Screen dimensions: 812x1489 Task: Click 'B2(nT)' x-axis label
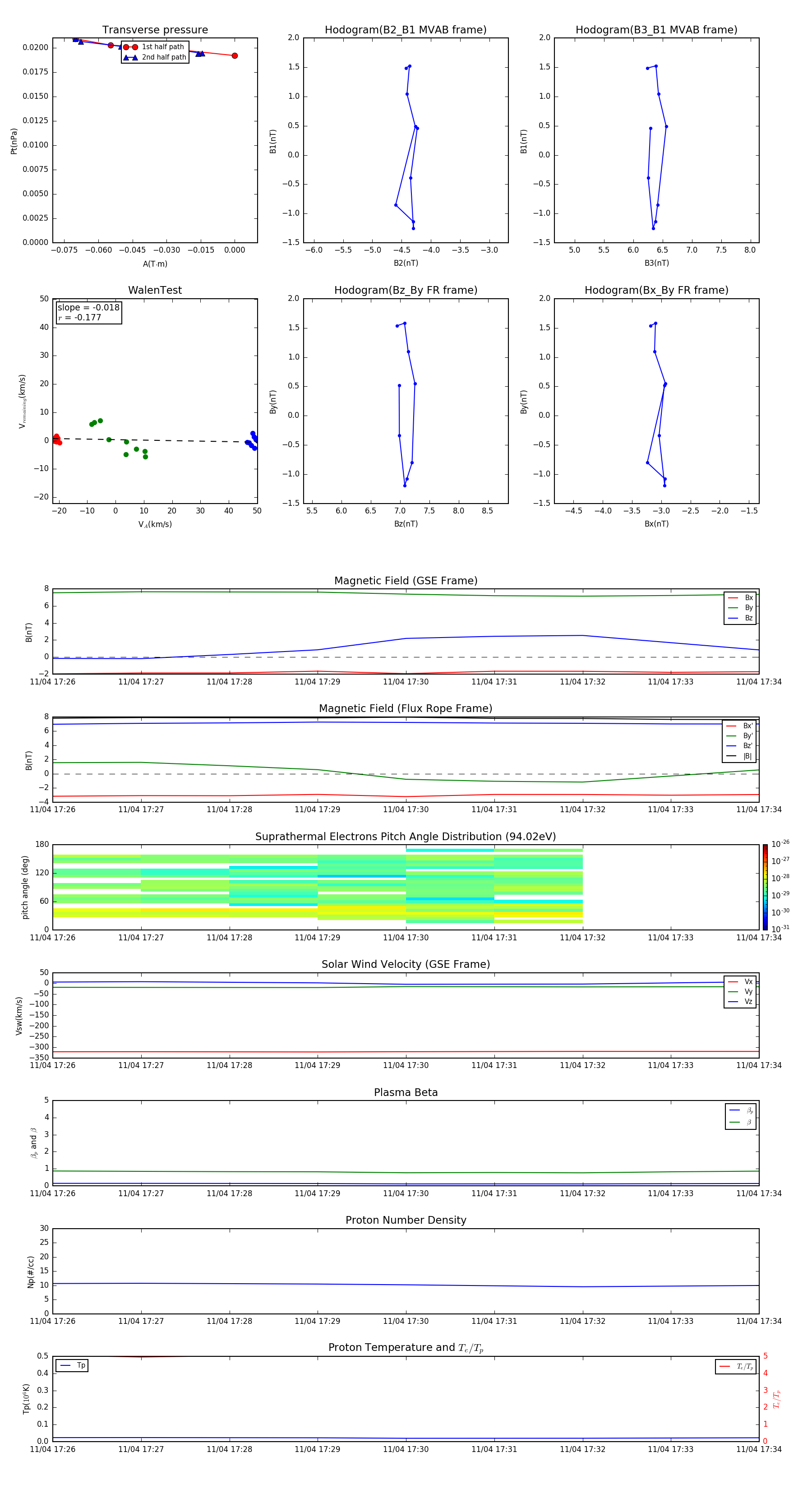[x=406, y=263]
